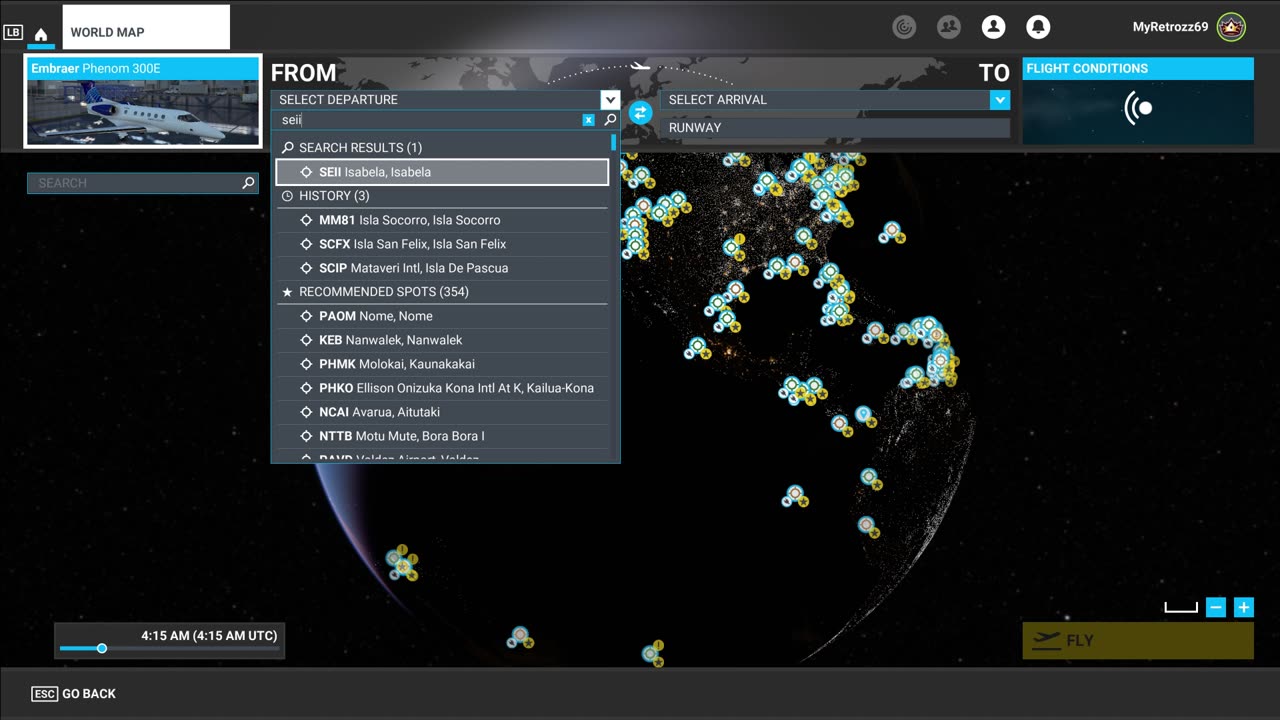Select PHMK Molokai recommended spot
1280x720 pixels.
coord(442,364)
